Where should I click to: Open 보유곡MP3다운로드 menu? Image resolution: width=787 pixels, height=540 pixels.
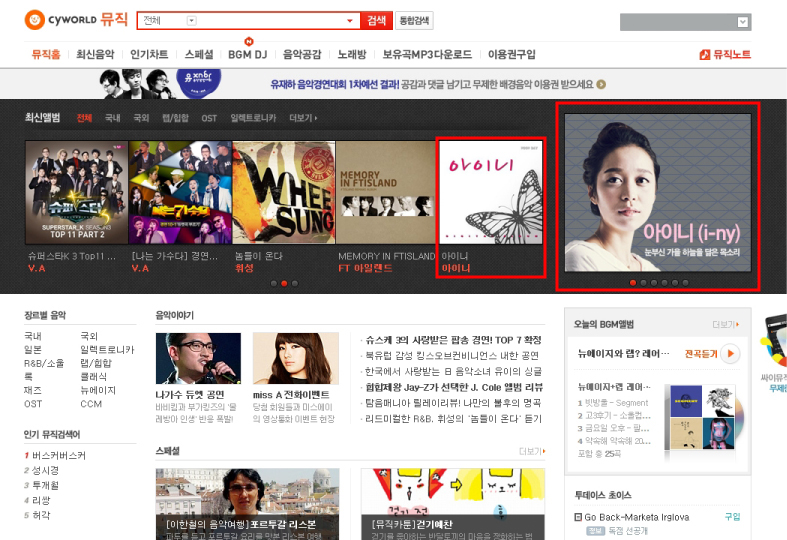click(x=427, y=54)
